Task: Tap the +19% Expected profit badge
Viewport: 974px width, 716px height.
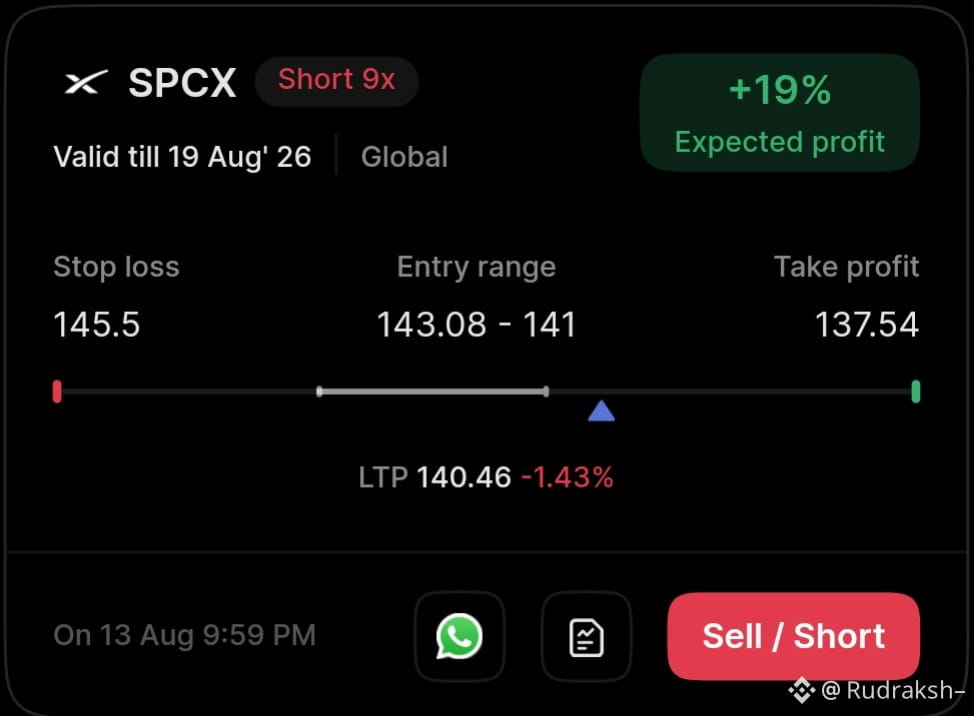Action: [780, 112]
